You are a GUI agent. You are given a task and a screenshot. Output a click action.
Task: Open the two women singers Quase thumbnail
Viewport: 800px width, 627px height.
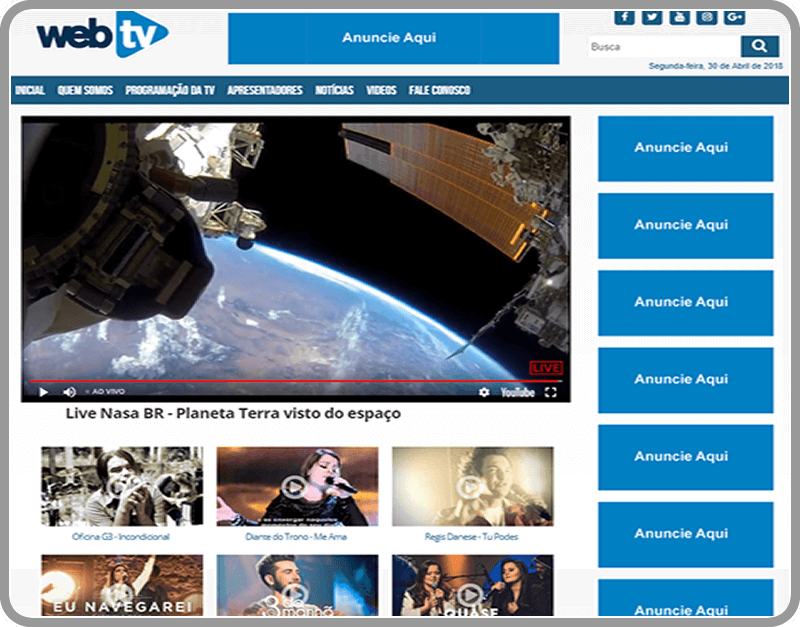click(472, 585)
